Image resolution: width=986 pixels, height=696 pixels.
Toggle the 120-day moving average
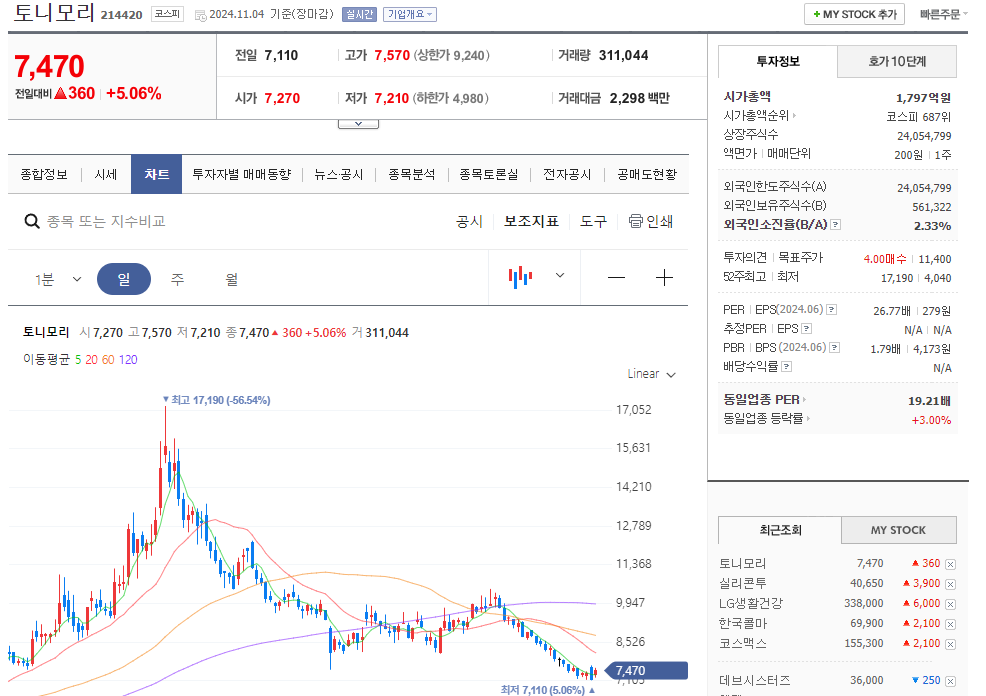tap(128, 360)
